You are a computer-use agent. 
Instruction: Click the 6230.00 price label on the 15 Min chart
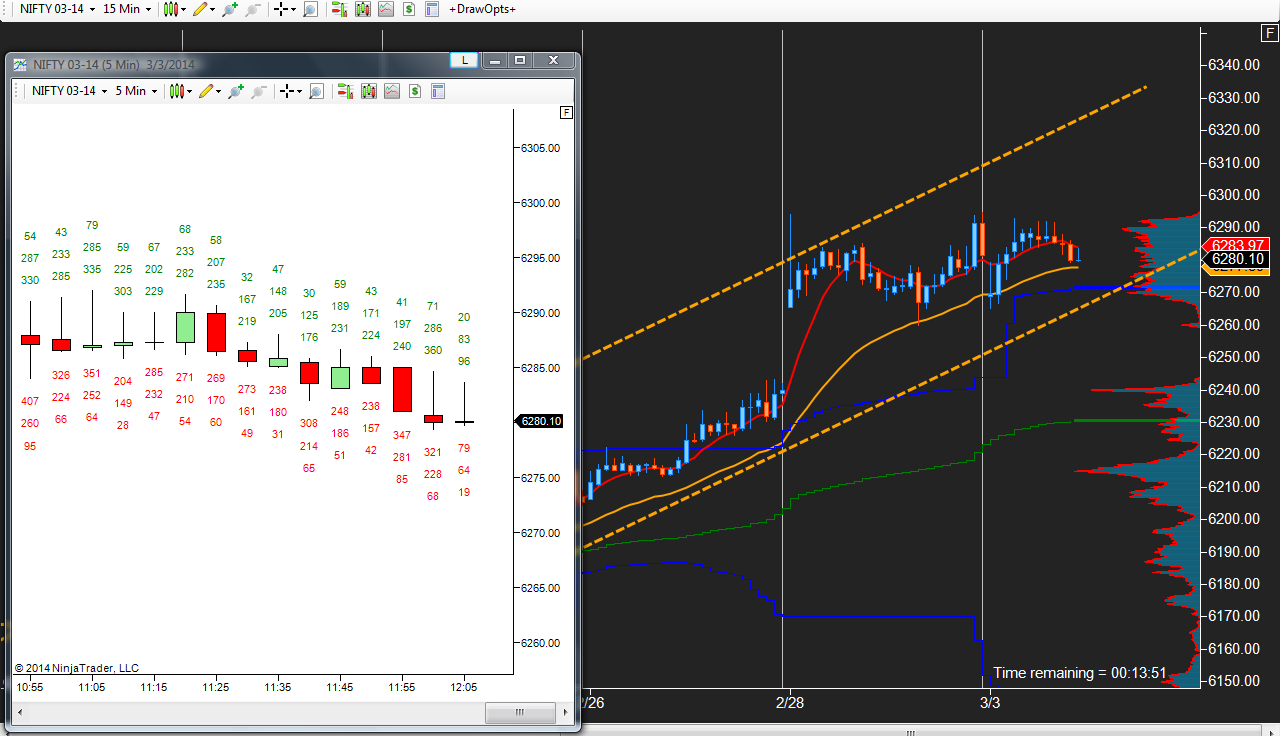click(x=1232, y=422)
